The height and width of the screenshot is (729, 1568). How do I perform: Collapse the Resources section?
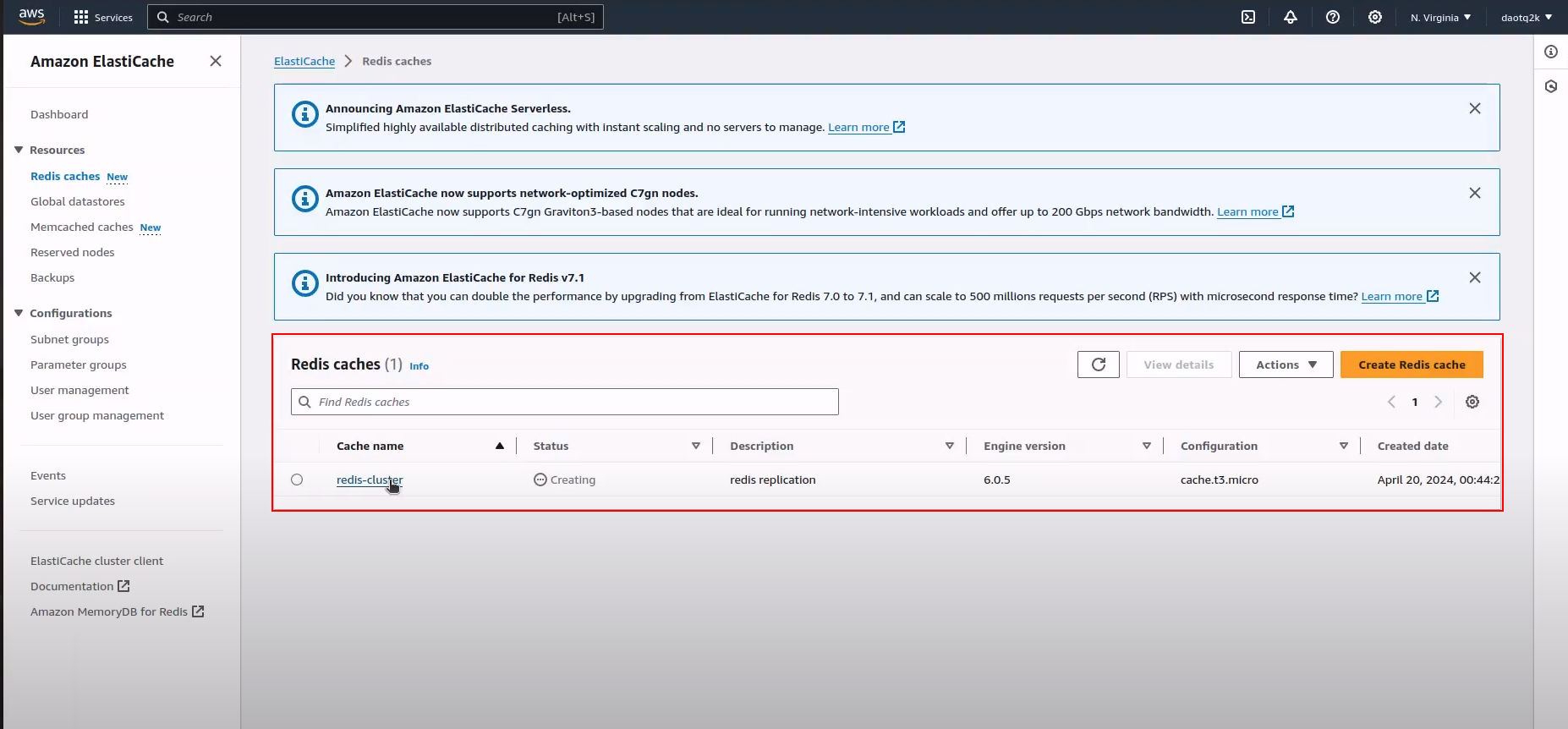tap(19, 150)
